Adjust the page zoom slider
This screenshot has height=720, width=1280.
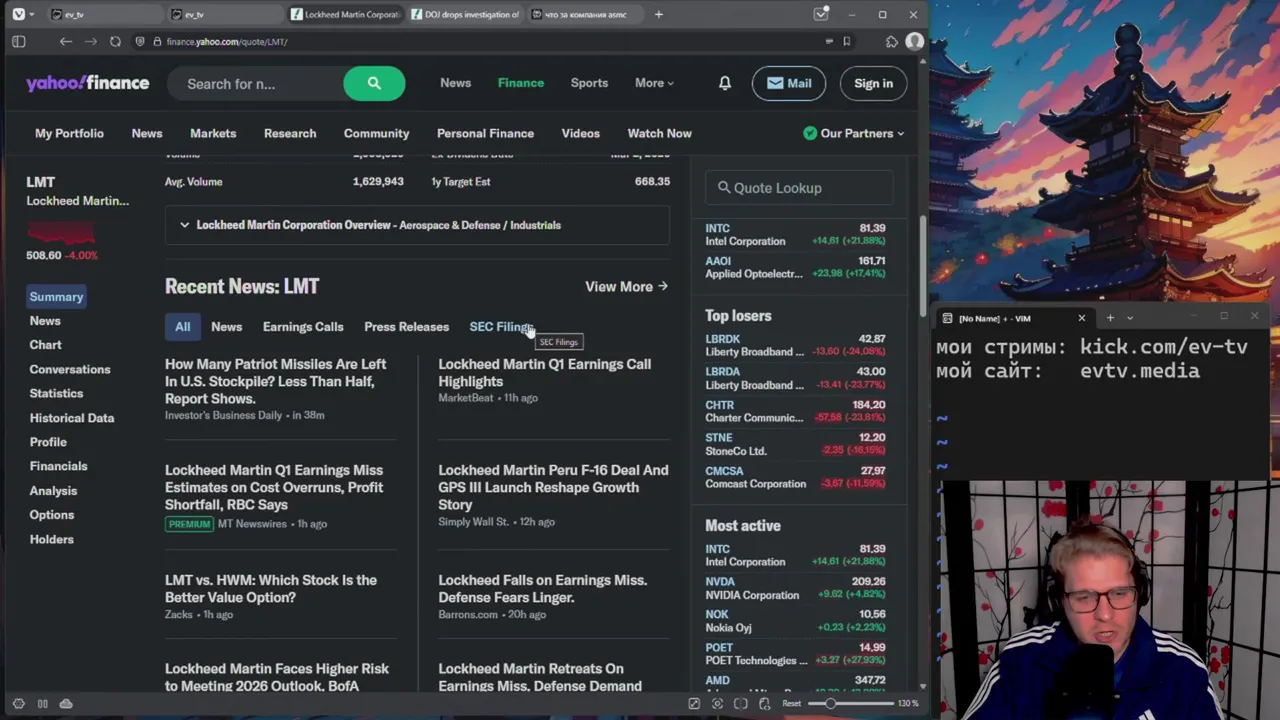click(850, 703)
